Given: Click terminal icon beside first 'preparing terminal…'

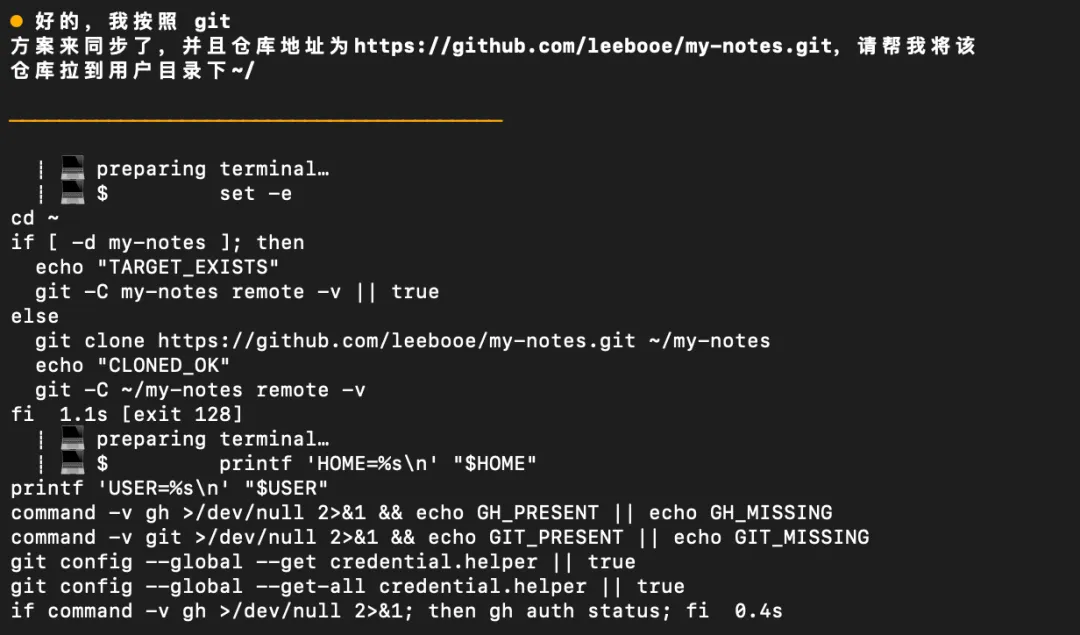Looking at the screenshot, I should [x=72, y=168].
